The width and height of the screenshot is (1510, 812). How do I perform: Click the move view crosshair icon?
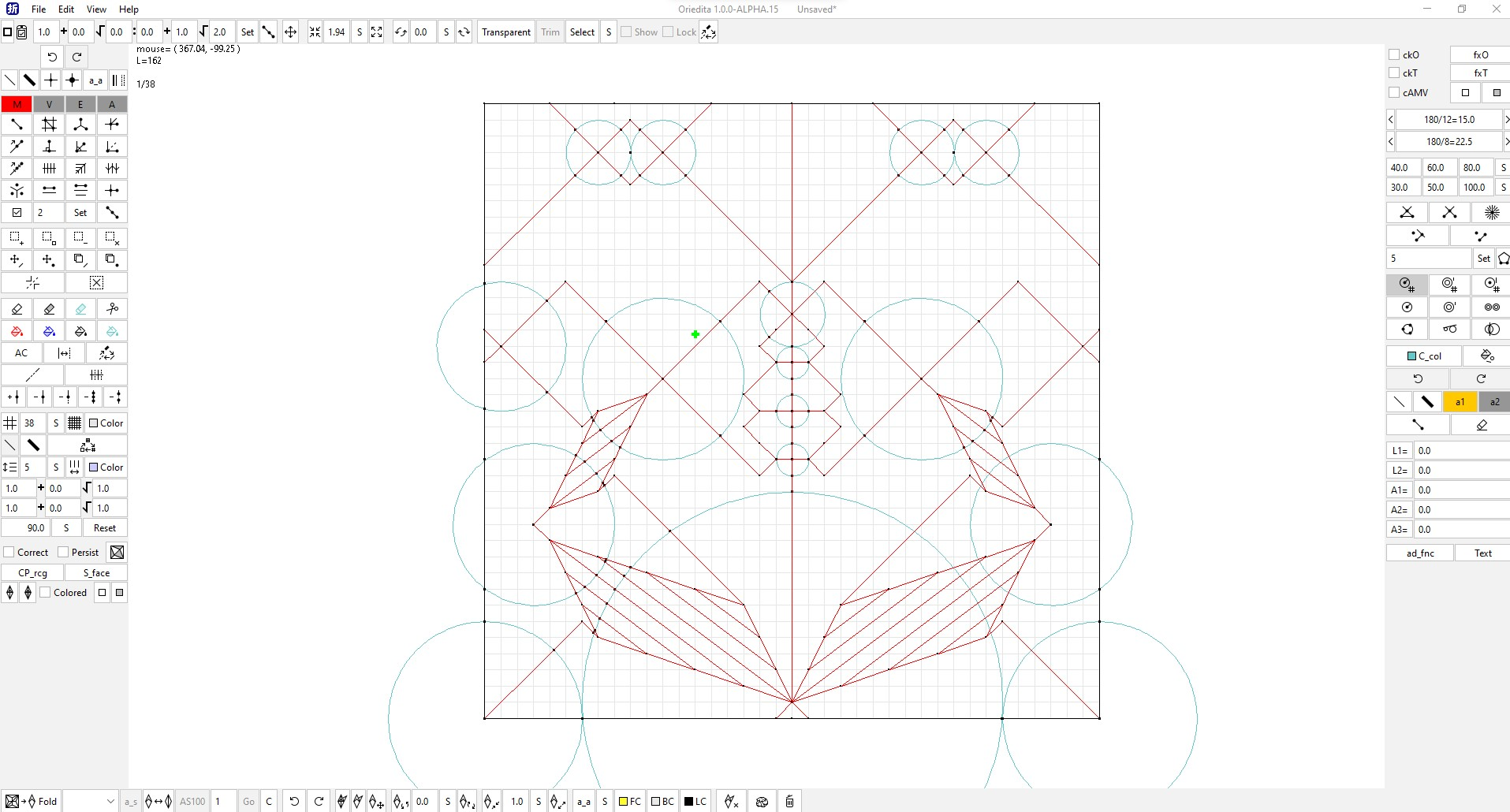pos(290,32)
